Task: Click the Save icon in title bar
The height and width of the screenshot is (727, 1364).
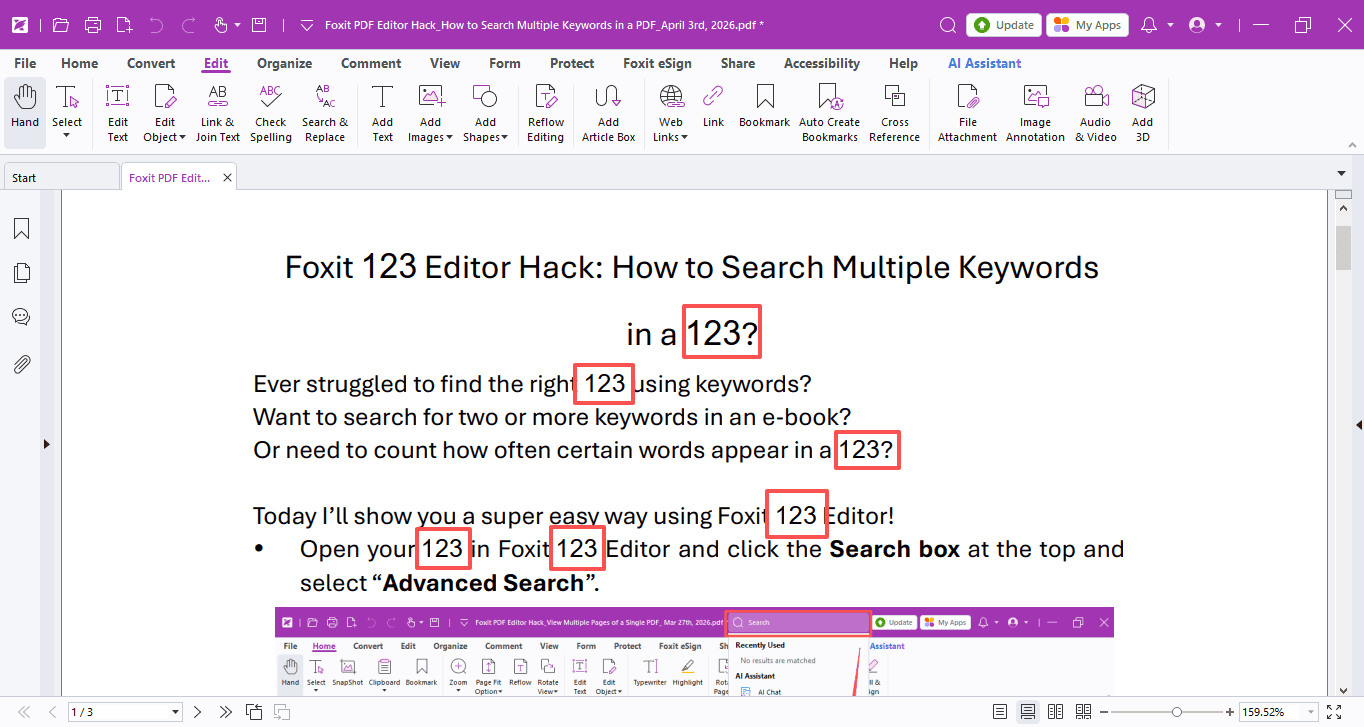Action: (259, 24)
